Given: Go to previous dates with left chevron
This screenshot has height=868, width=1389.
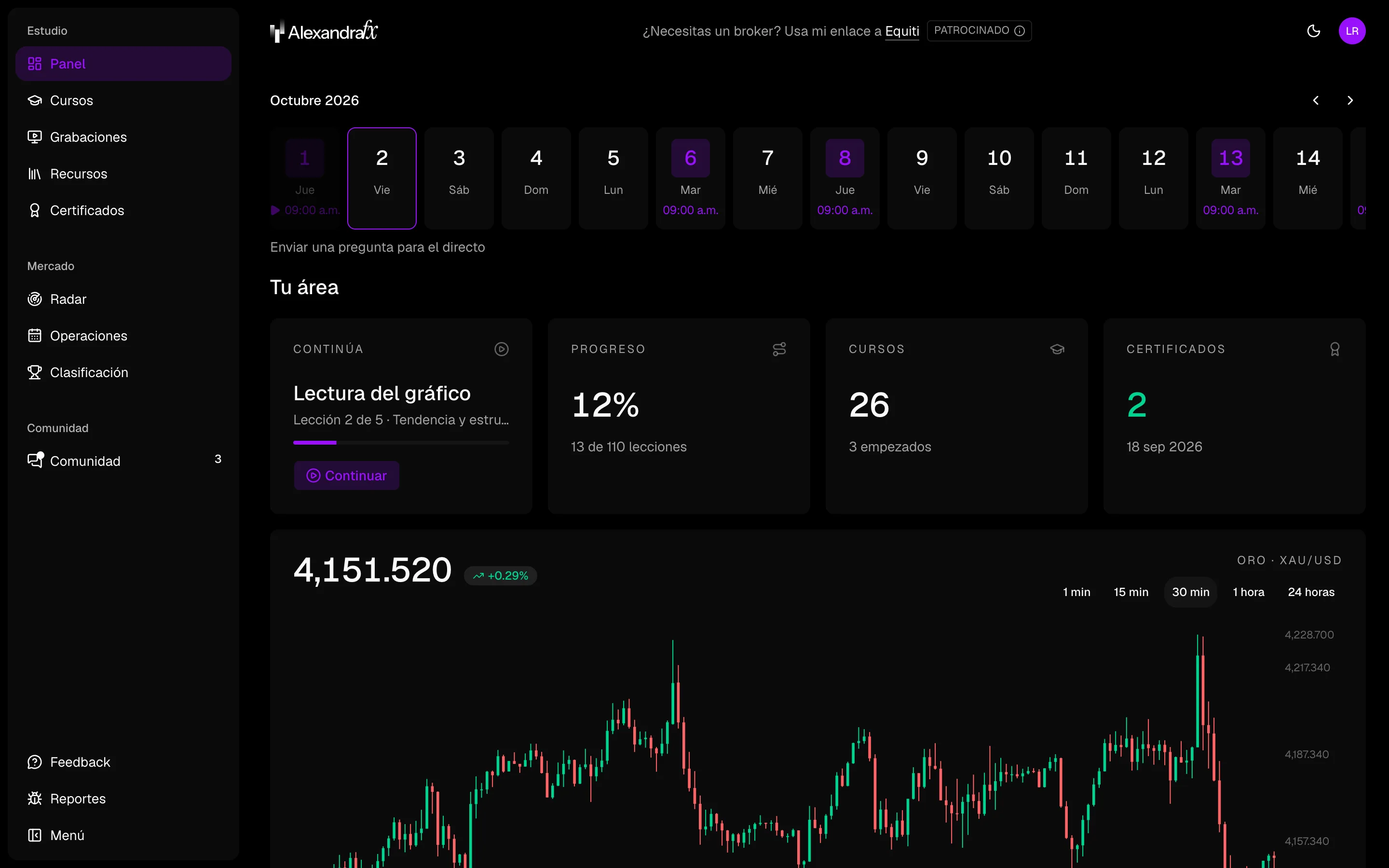Looking at the screenshot, I should 1316,100.
